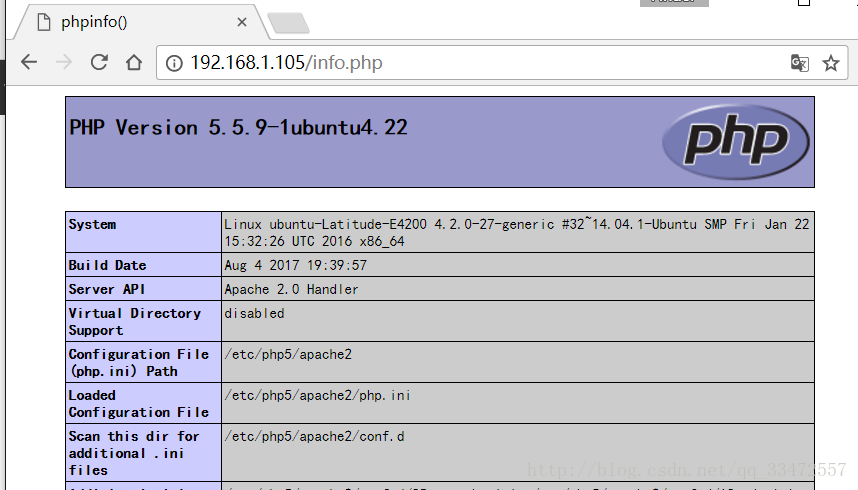View site information icon in address bar
Screen dimensions: 858x490
[174, 64]
